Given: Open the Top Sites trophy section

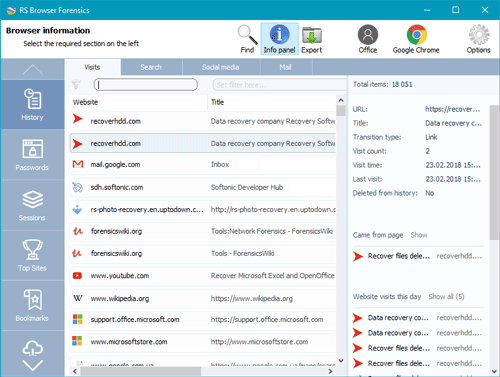Looking at the screenshot, I should tap(32, 256).
